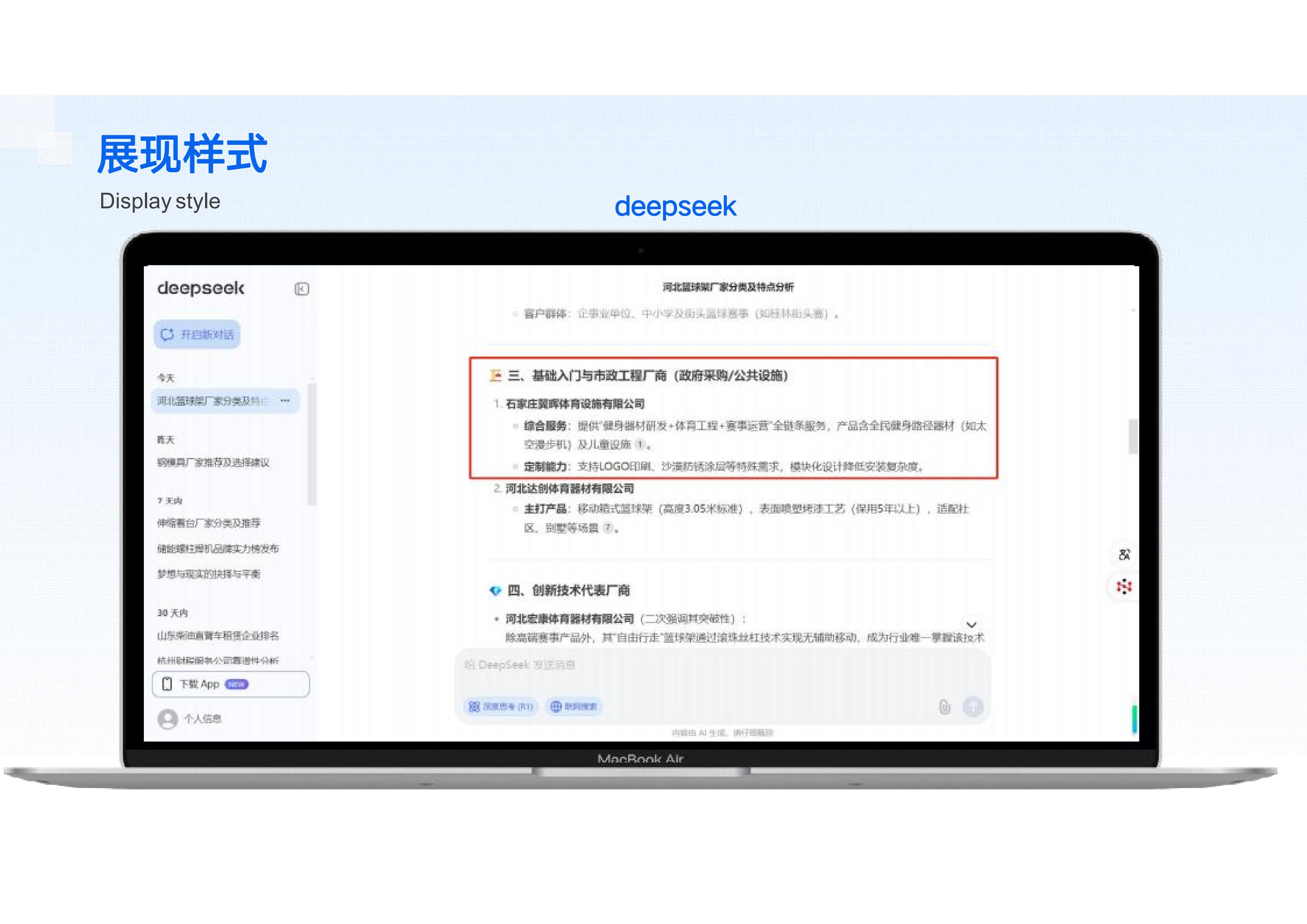This screenshot has width=1307, height=924.
Task: Click the diamond icon beside 四、创新技术
Action: tap(495, 591)
